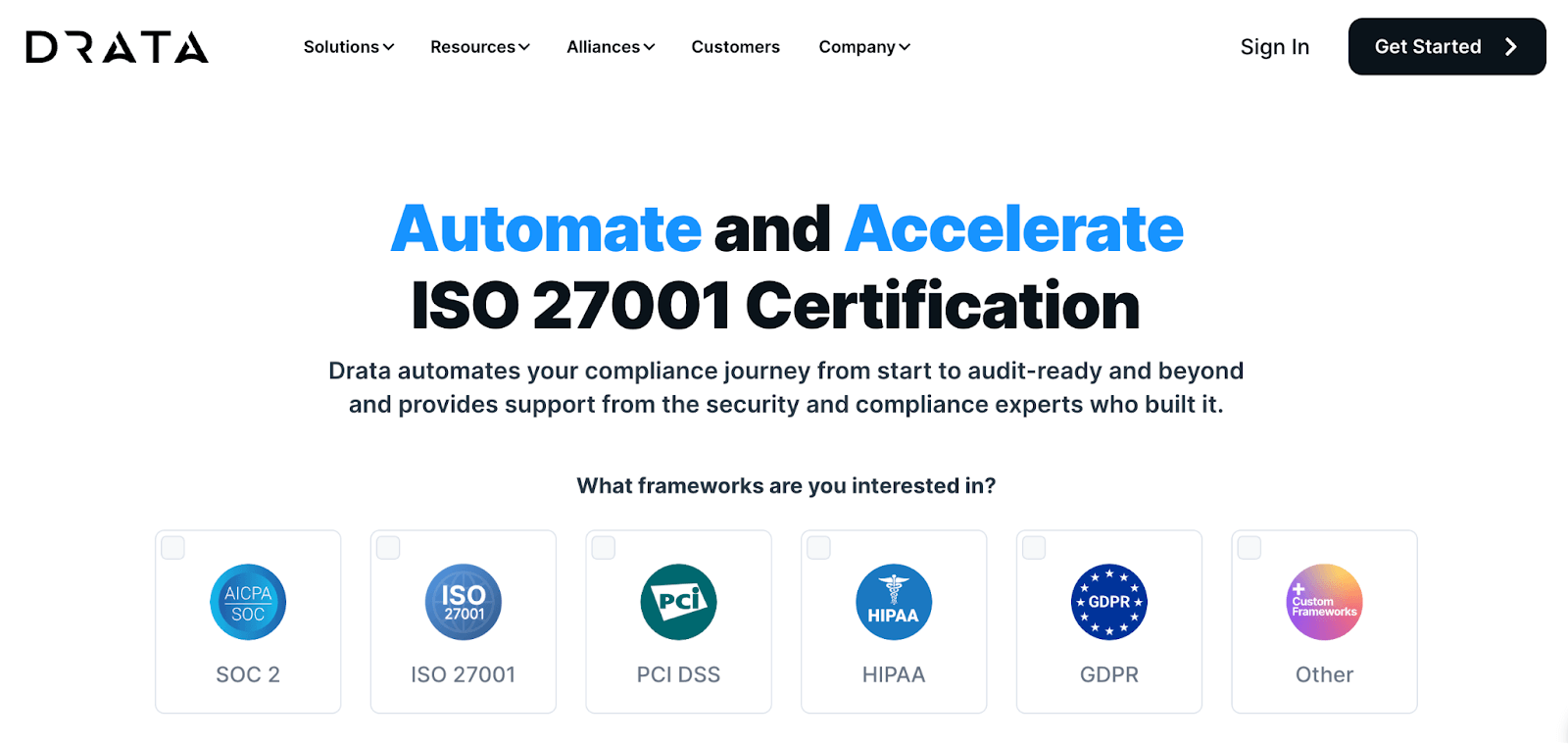
Task: Select the Other label text
Action: coord(1324,674)
